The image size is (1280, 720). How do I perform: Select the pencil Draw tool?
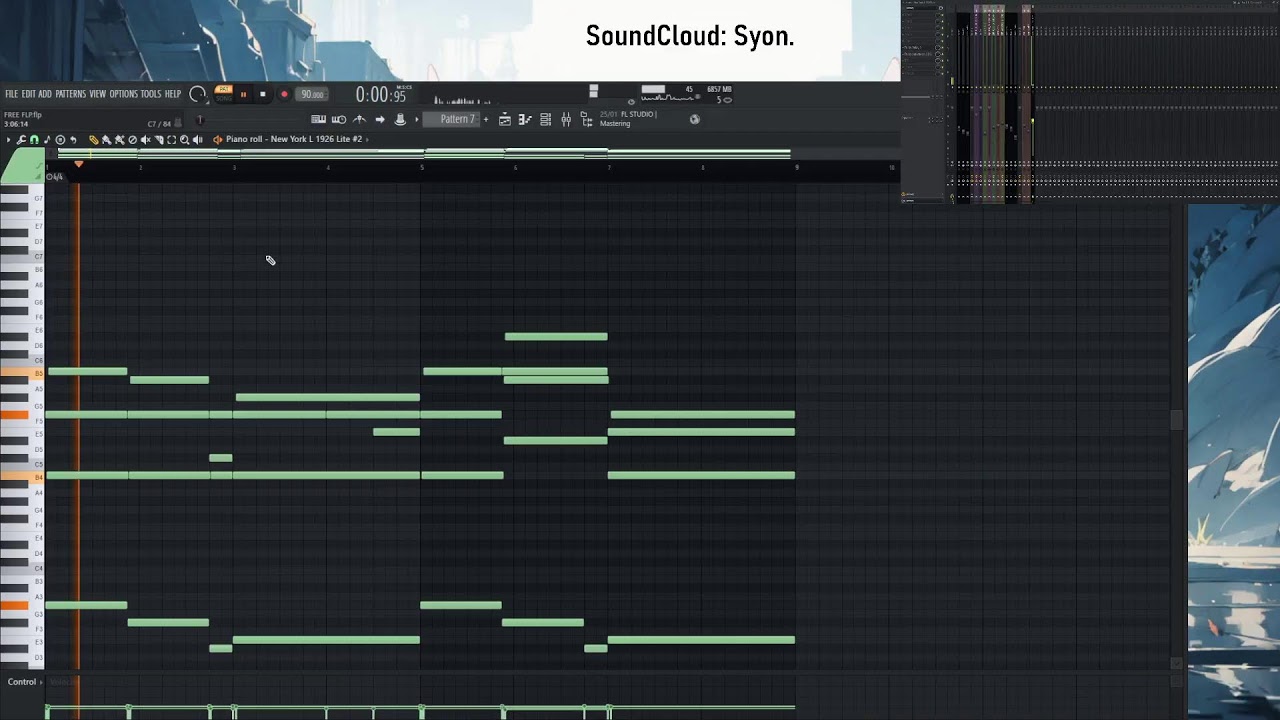tap(93, 139)
